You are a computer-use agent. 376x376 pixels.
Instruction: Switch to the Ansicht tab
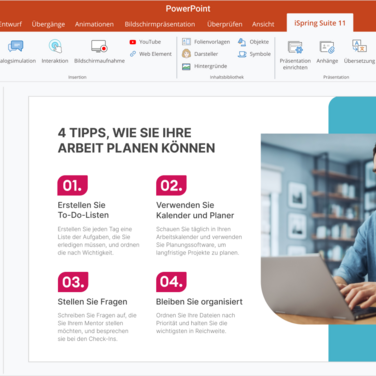pyautogui.click(x=263, y=24)
